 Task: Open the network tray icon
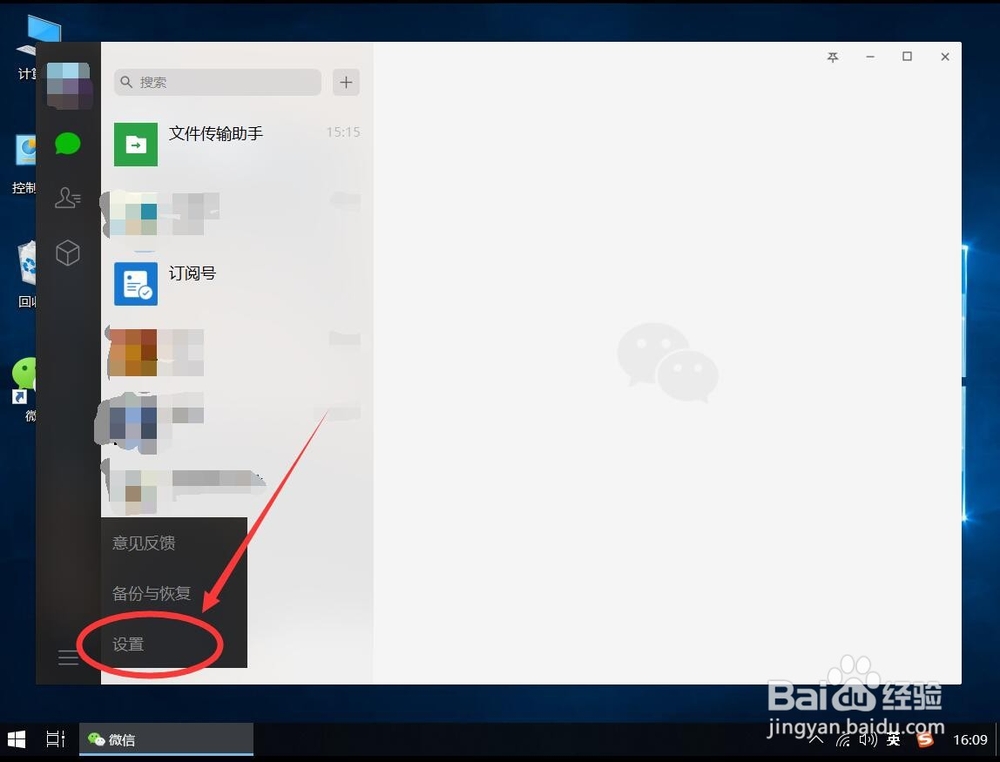pos(843,740)
